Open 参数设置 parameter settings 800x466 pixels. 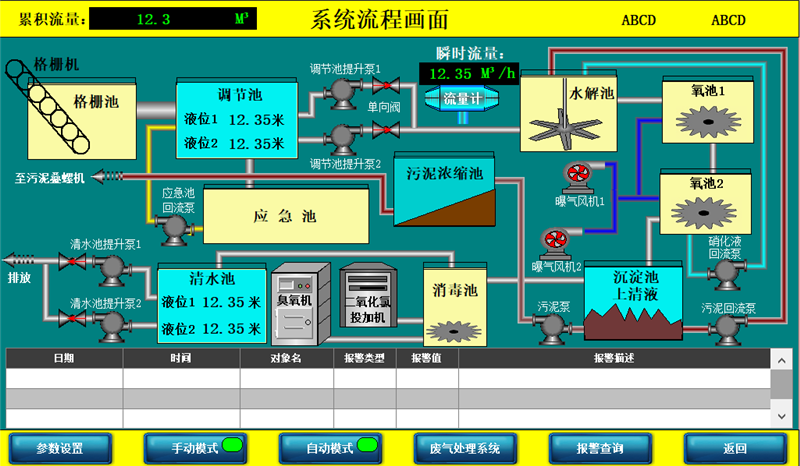(x=59, y=448)
